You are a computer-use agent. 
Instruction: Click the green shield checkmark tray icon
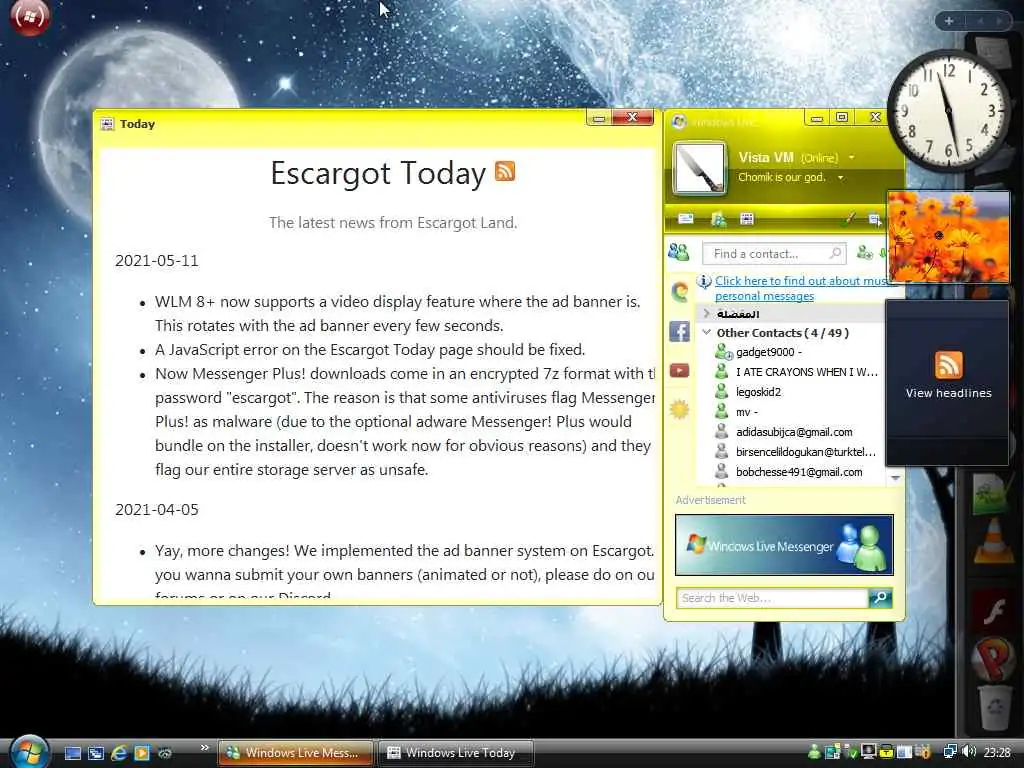(850, 752)
